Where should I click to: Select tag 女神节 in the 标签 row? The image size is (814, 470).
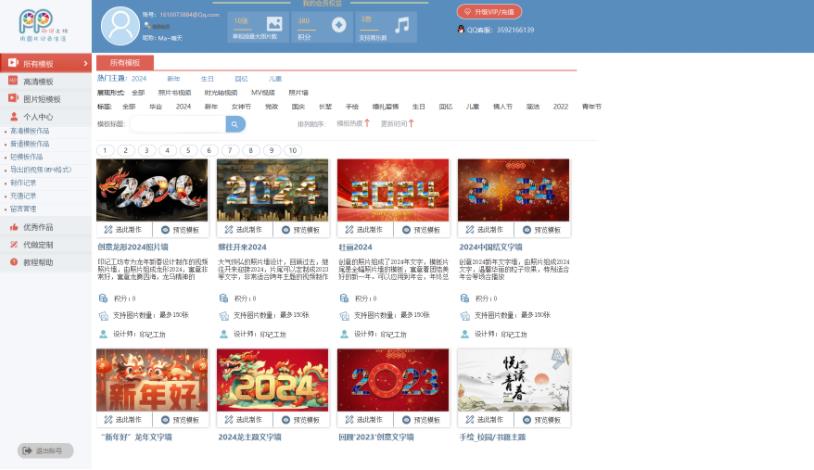click(241, 106)
